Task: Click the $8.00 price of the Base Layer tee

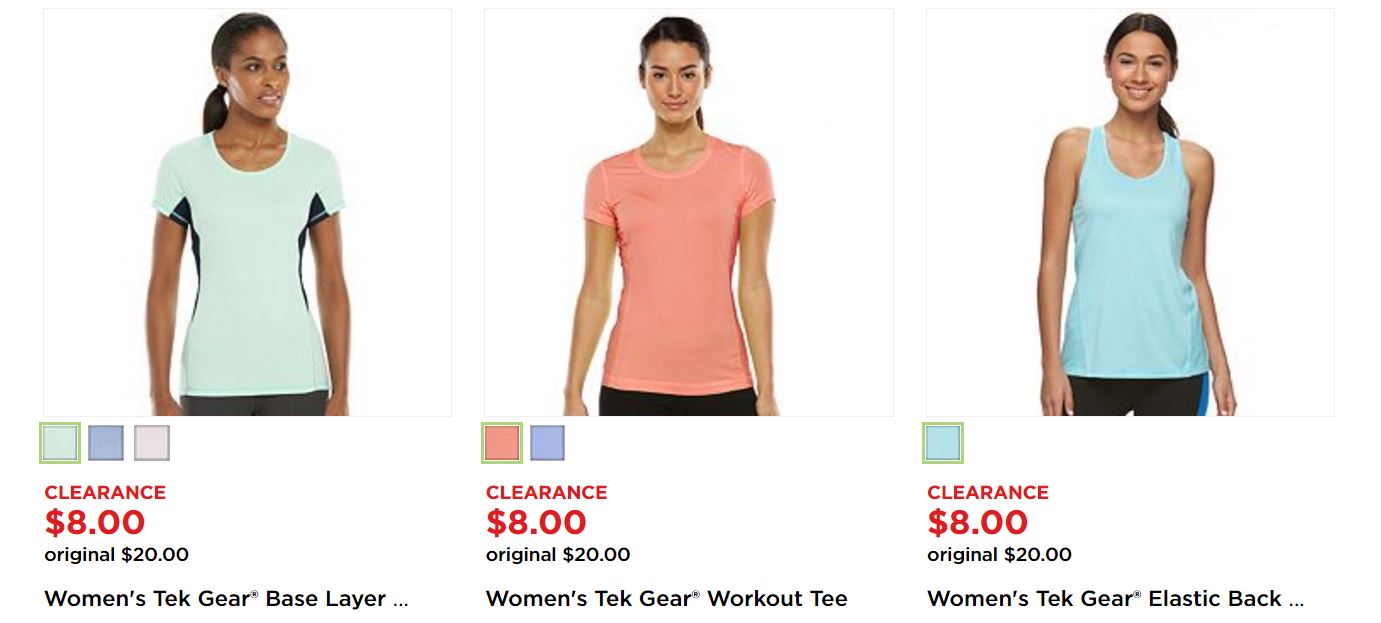Action: [x=95, y=522]
